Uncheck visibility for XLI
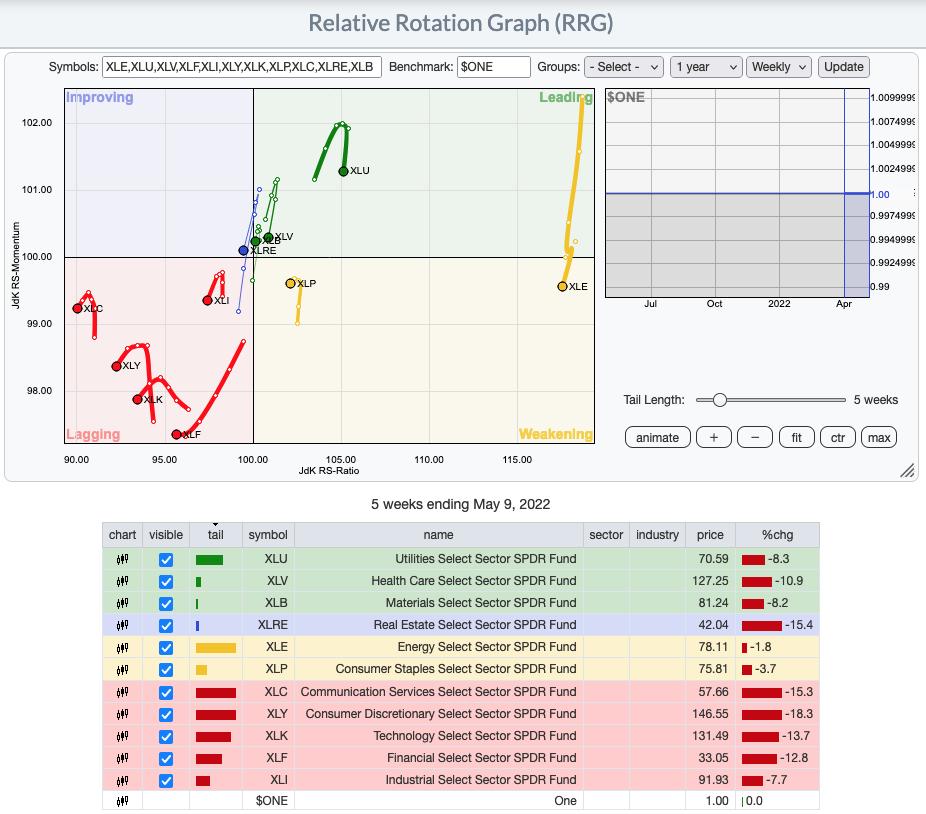This screenshot has width=926, height=814. coord(166,781)
